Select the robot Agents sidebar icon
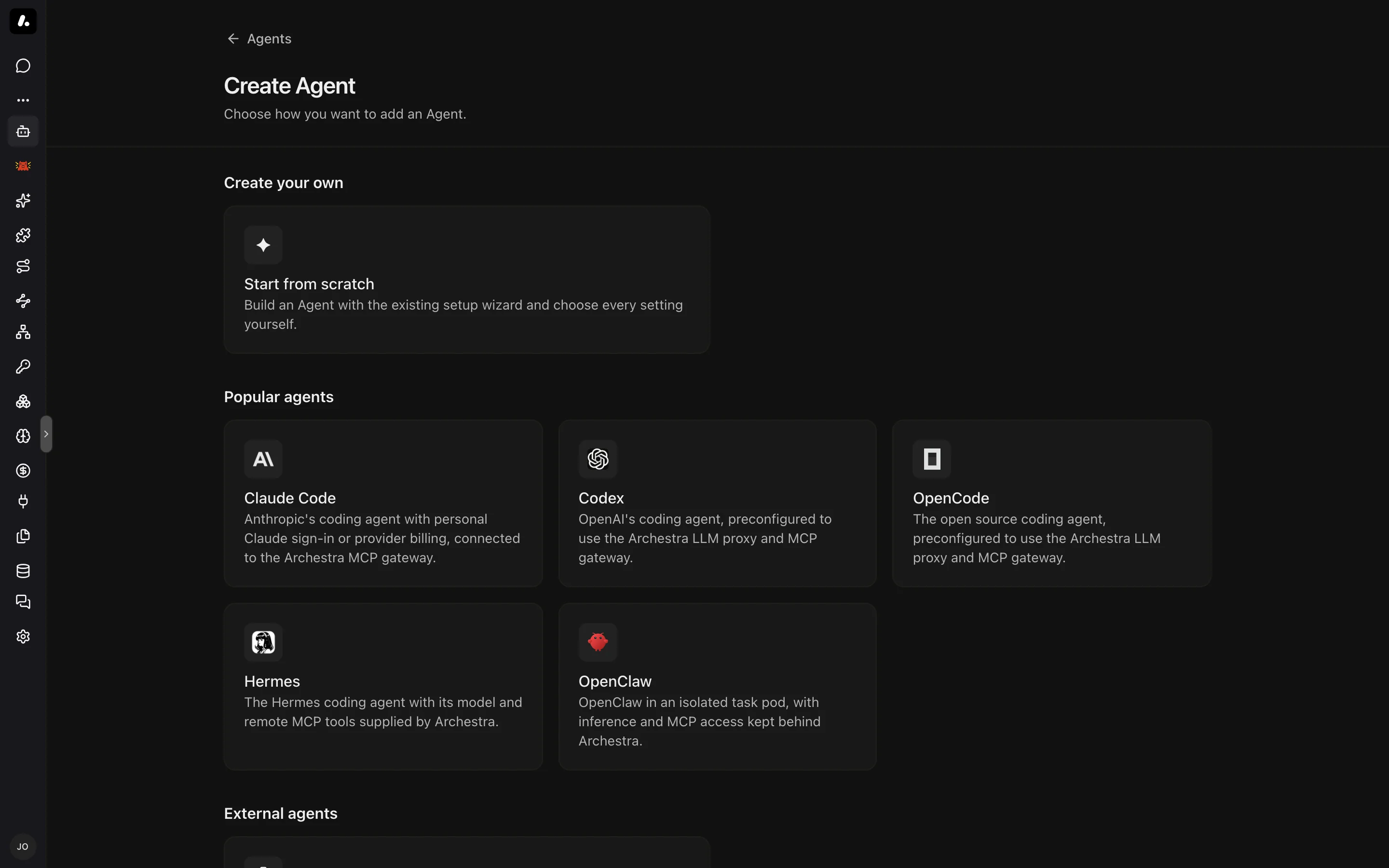 pos(23,132)
